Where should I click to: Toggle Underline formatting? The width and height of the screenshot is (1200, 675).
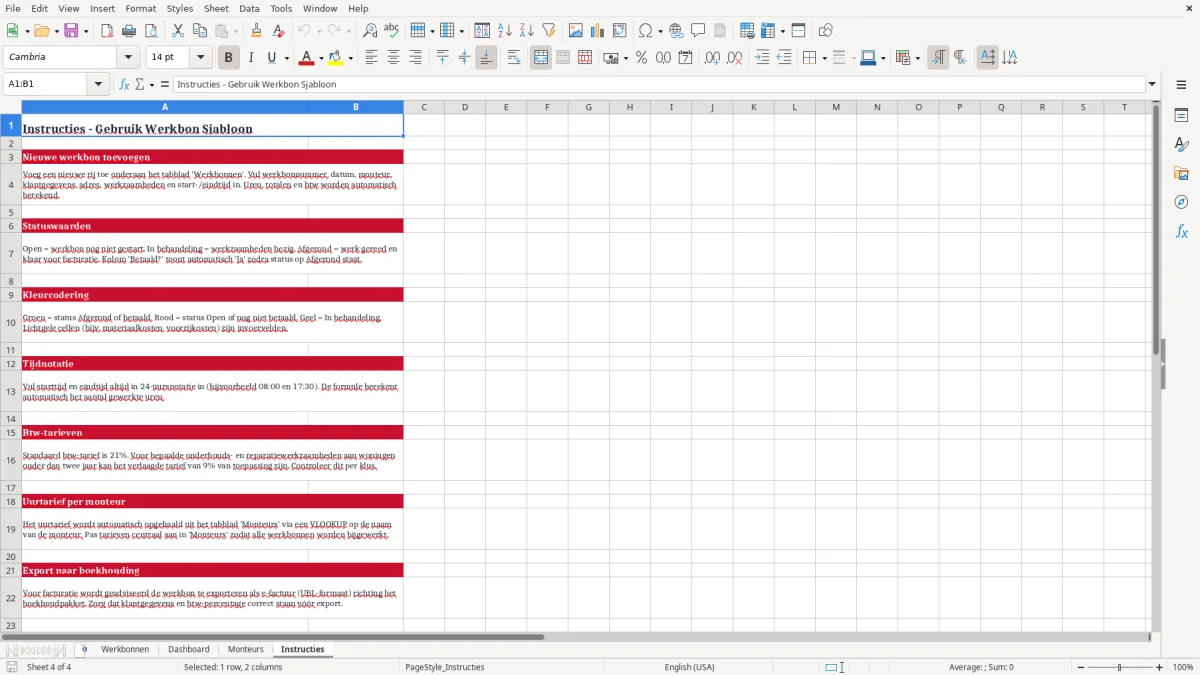271,58
